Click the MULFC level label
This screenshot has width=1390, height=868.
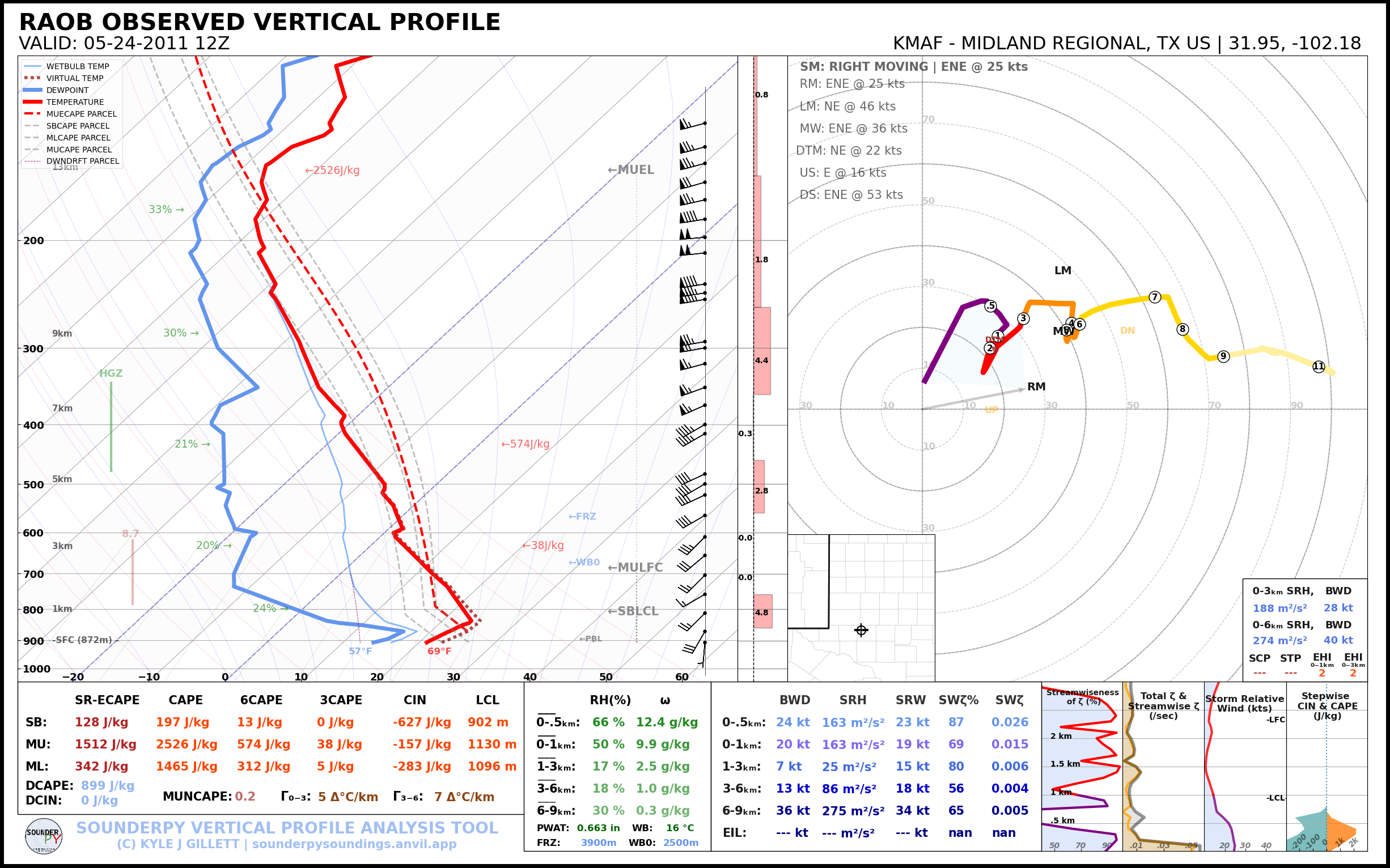635,567
